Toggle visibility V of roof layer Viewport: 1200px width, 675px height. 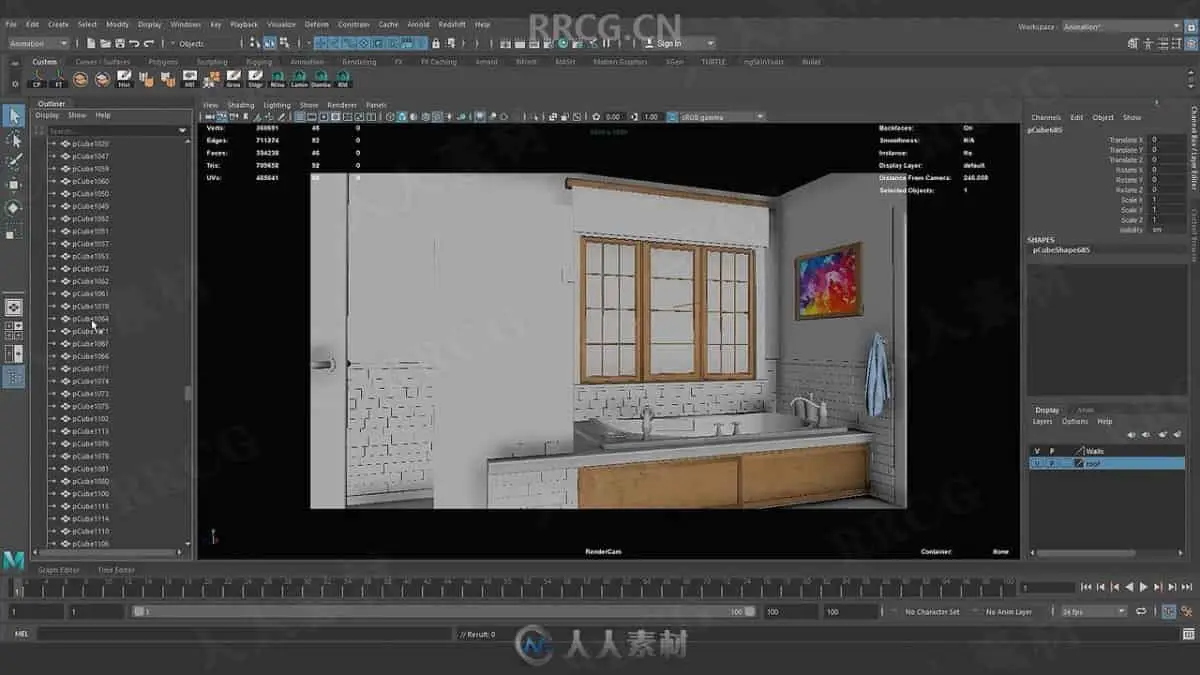(1037, 464)
